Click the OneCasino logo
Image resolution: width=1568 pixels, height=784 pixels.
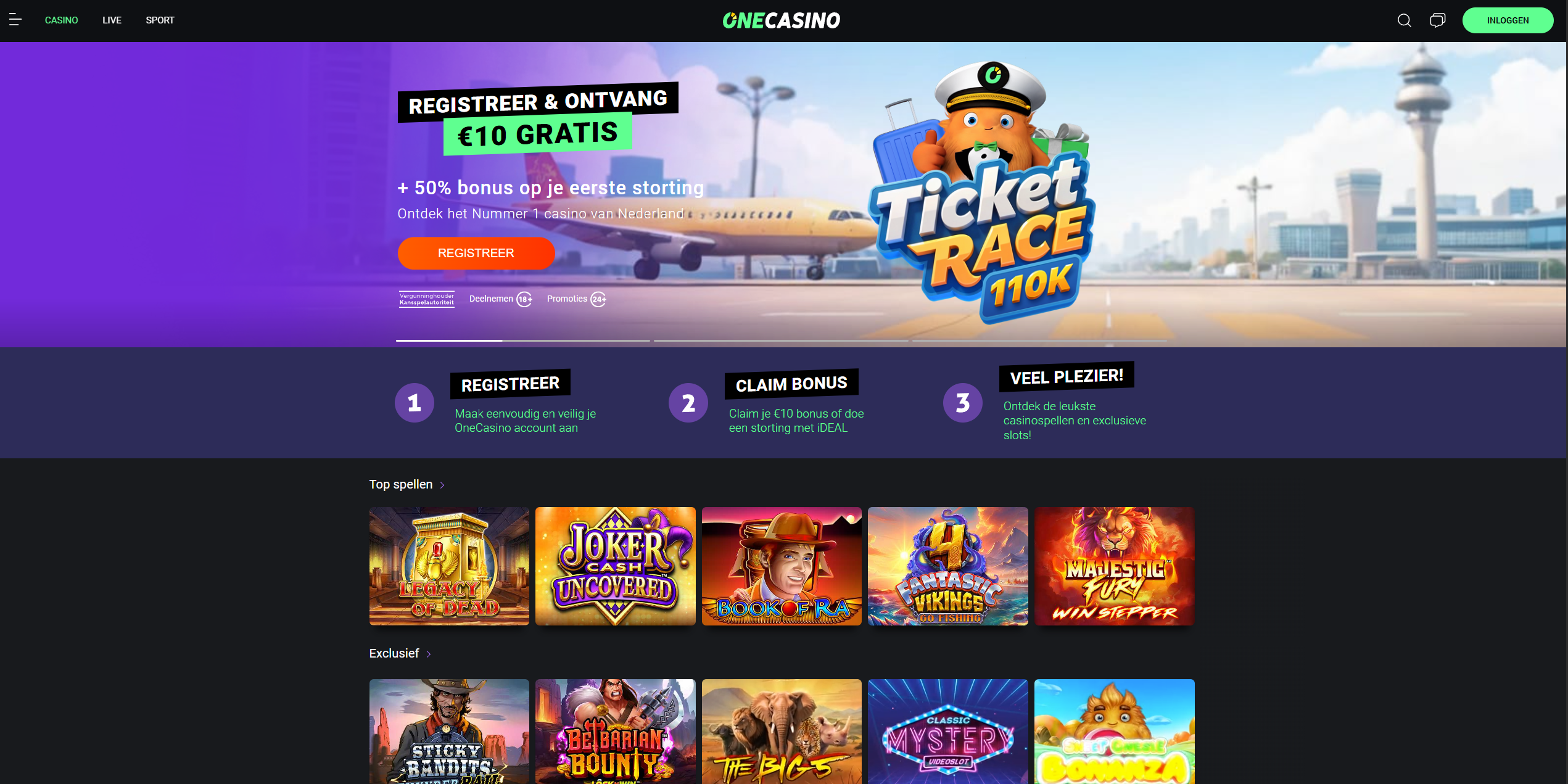tap(781, 20)
